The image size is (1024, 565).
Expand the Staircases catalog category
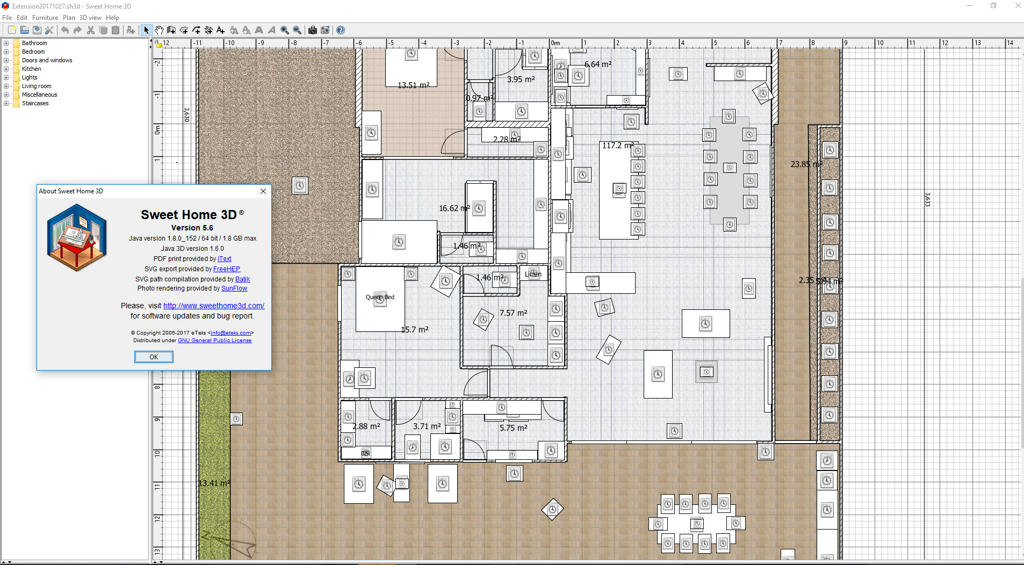pos(6,103)
